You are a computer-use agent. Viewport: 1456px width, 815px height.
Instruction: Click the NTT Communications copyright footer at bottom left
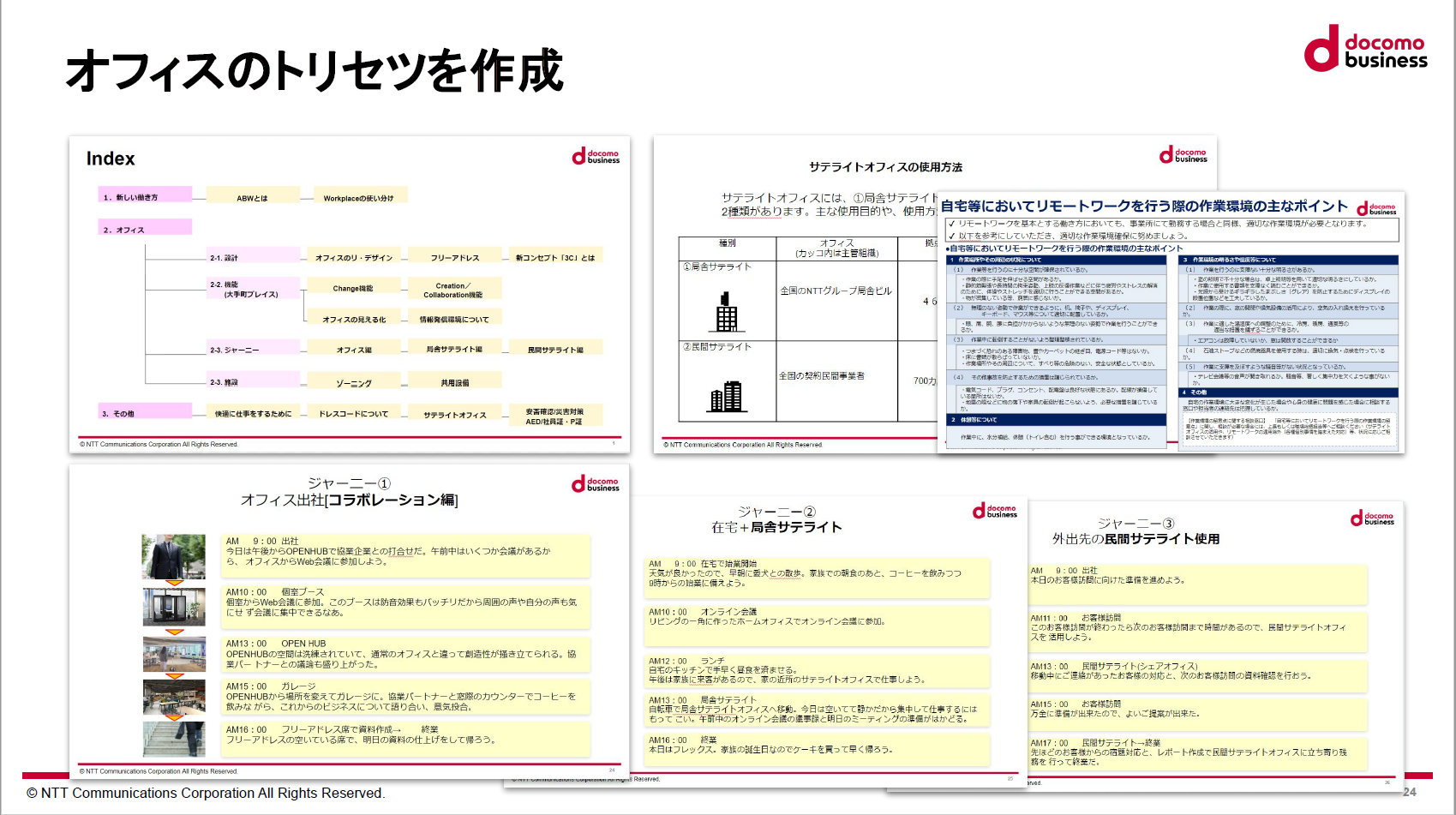click(x=206, y=793)
